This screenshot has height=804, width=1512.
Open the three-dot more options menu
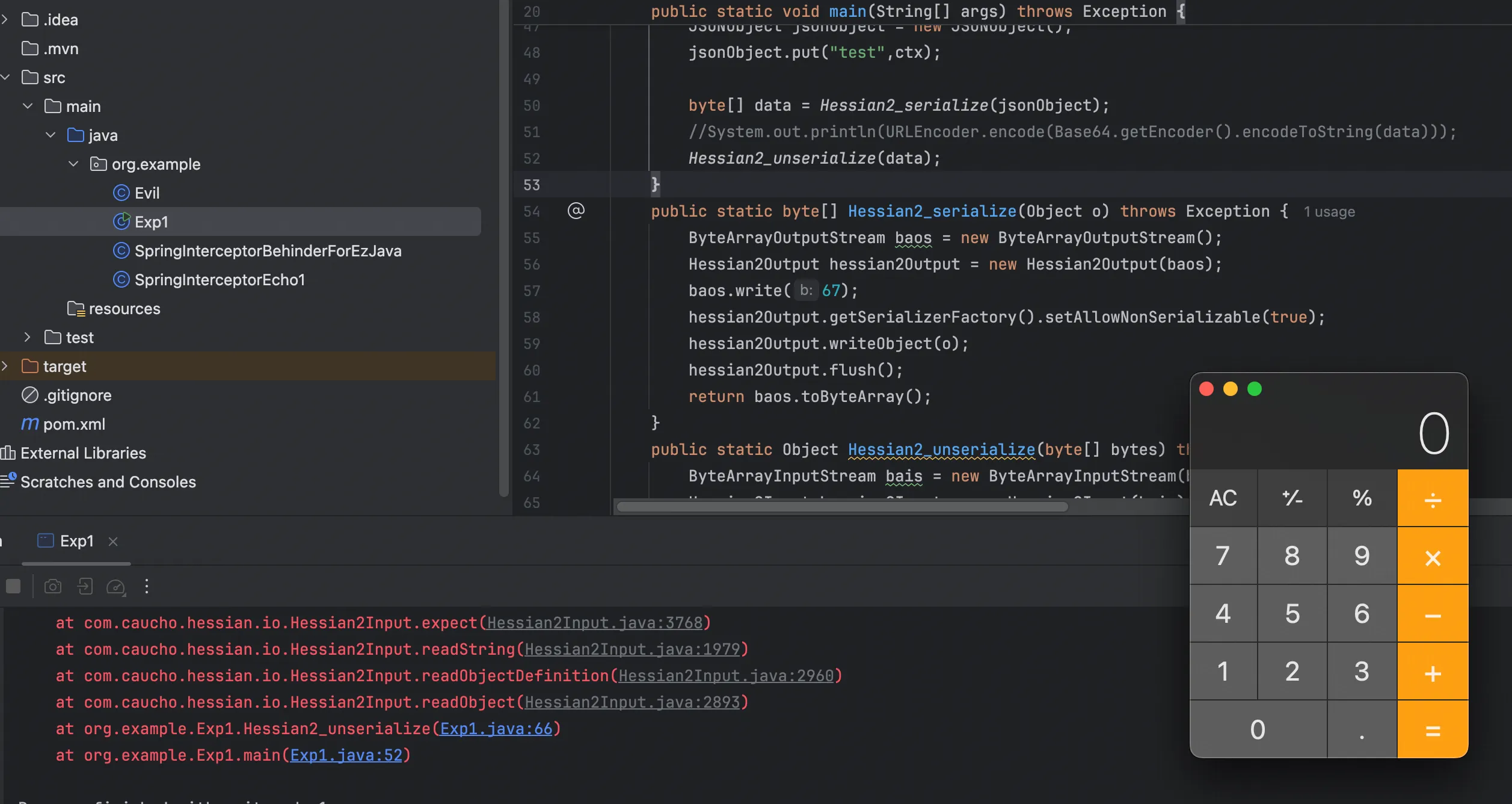point(147,586)
